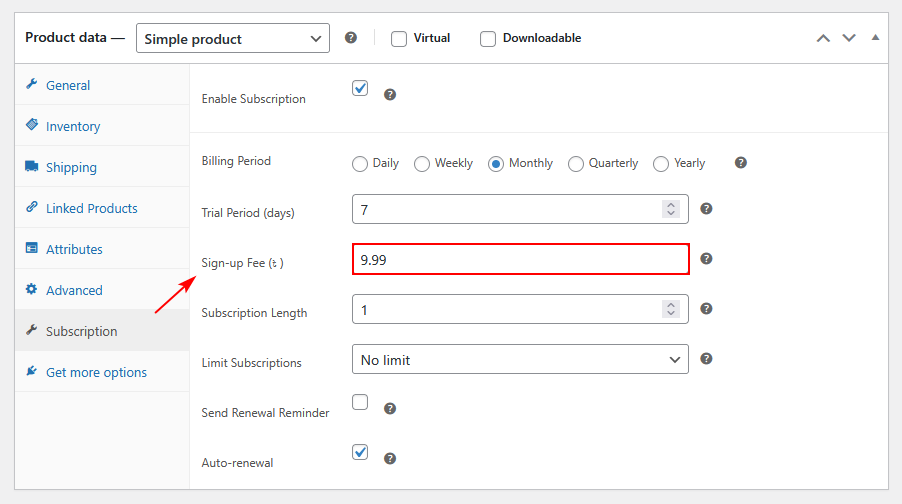The width and height of the screenshot is (902, 504).
Task: Click Trial Period spinner arrows
Action: (x=671, y=209)
